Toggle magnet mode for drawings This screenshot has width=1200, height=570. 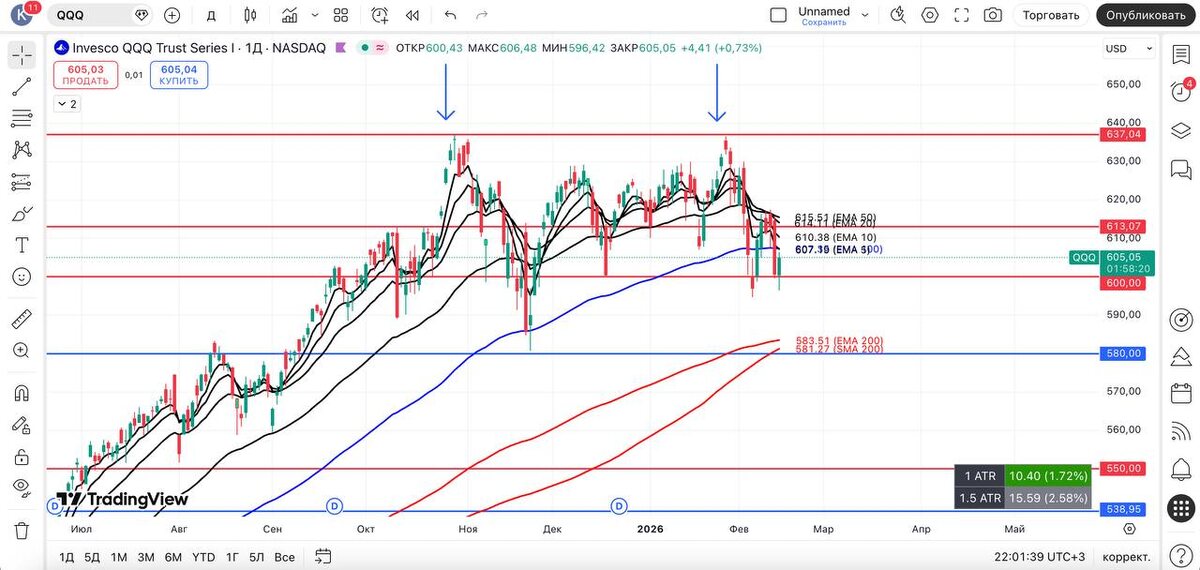pos(21,393)
